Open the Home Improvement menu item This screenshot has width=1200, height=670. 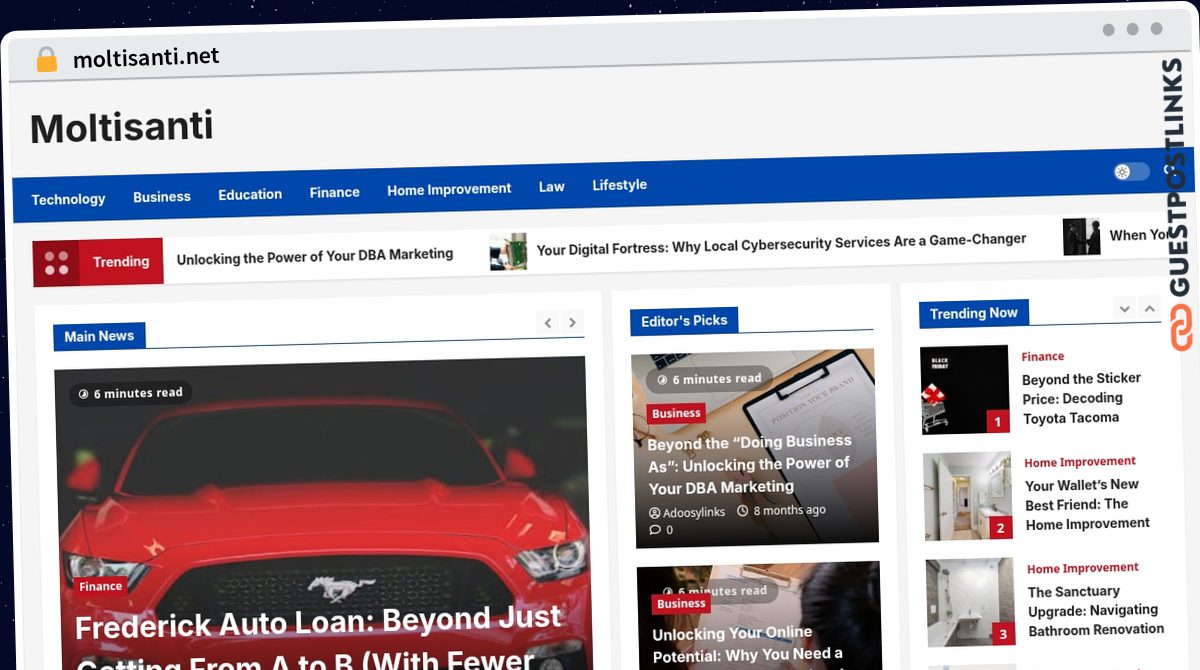coord(449,189)
